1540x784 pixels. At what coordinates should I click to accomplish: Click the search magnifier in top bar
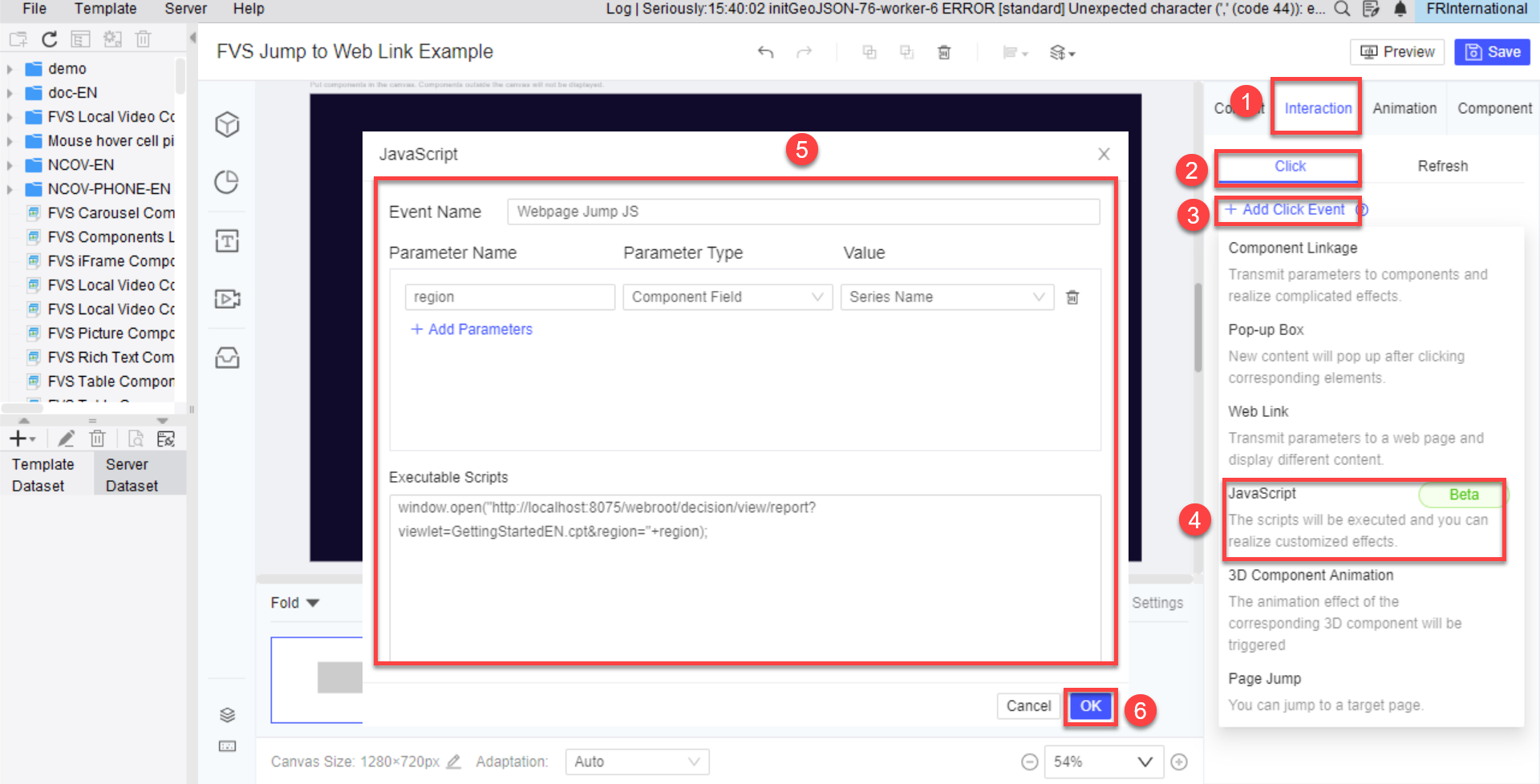(1342, 9)
